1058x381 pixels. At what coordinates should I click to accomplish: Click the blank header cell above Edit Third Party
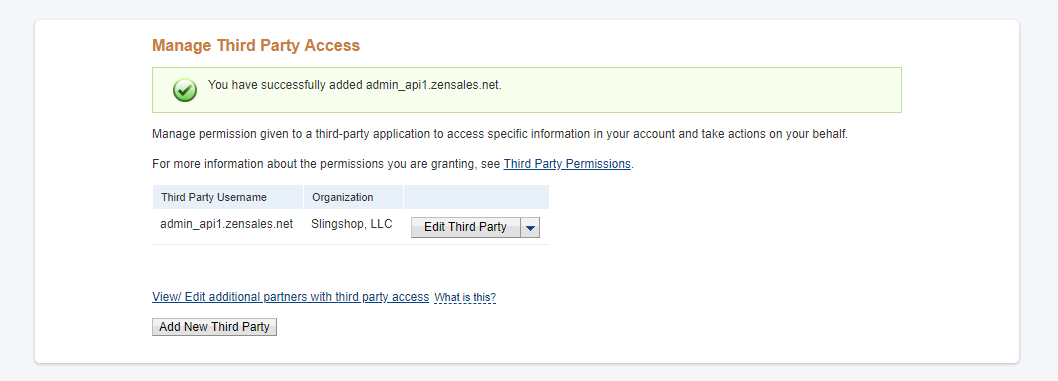[476, 198]
